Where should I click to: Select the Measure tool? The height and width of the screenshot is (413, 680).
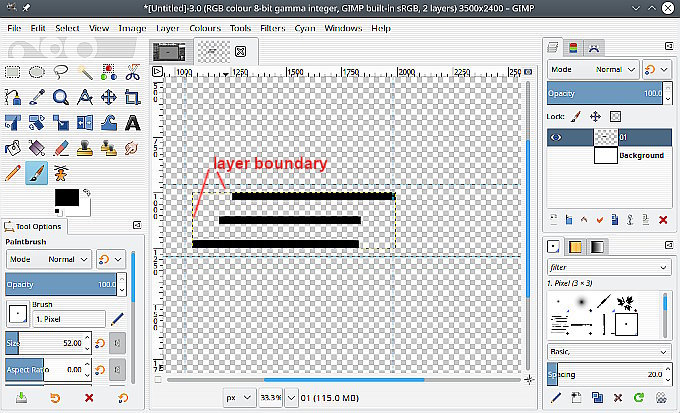point(85,97)
